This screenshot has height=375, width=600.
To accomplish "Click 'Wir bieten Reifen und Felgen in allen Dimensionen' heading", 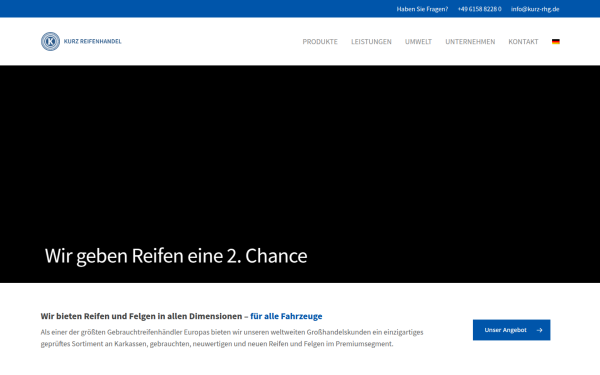I will [x=141, y=316].
